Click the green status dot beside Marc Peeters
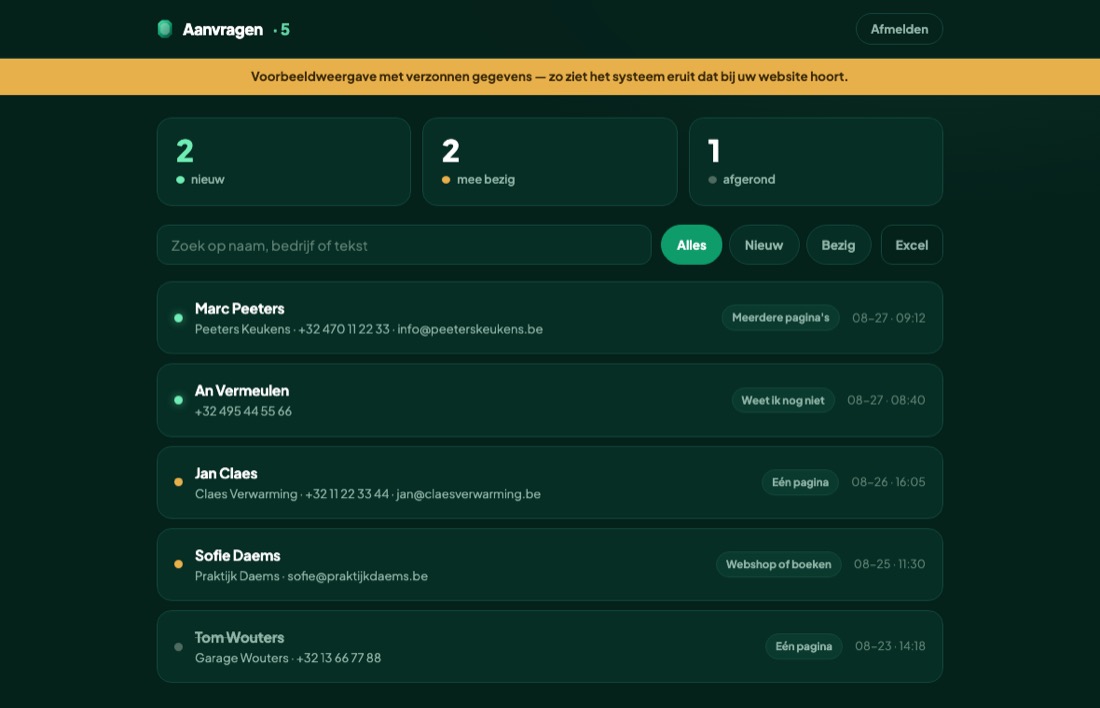 [x=178, y=318]
